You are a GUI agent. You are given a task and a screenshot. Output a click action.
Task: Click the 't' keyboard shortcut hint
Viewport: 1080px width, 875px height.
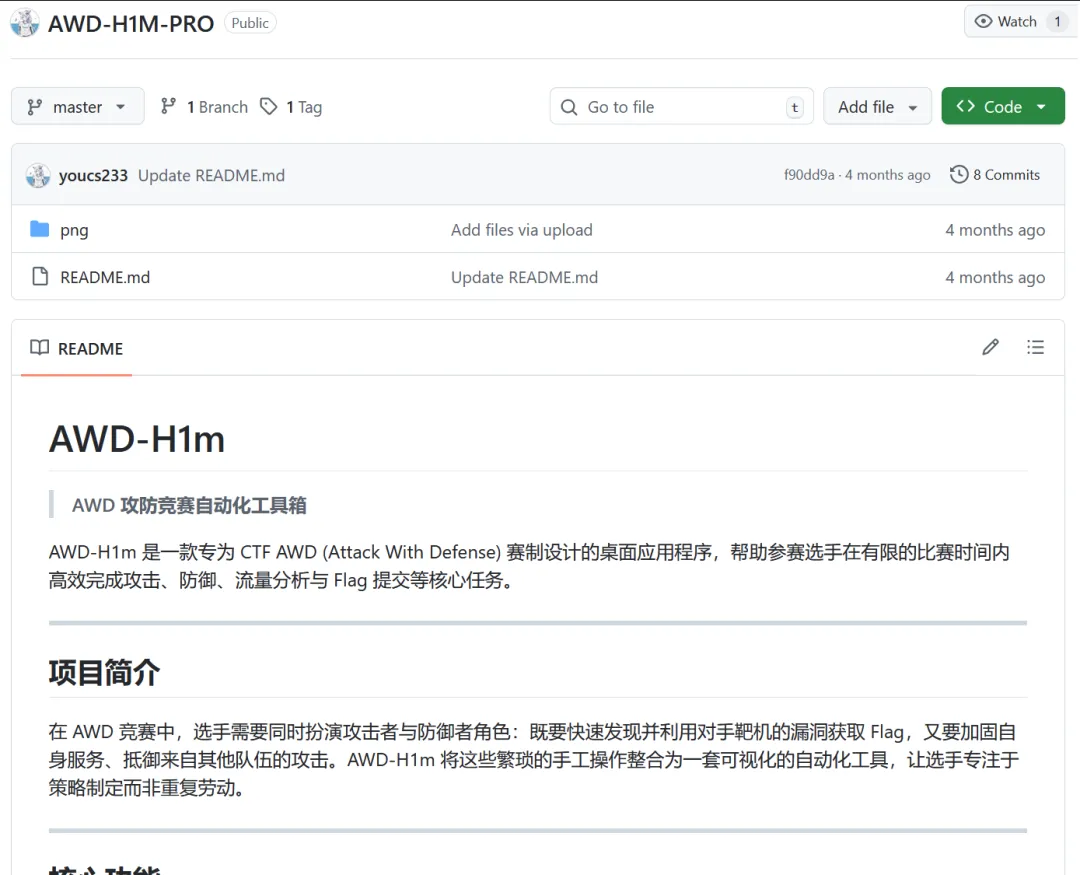(x=795, y=107)
